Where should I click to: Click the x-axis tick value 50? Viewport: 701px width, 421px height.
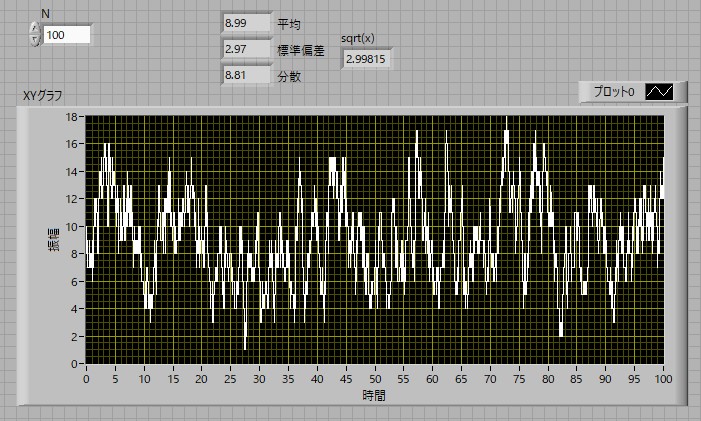tap(375, 380)
